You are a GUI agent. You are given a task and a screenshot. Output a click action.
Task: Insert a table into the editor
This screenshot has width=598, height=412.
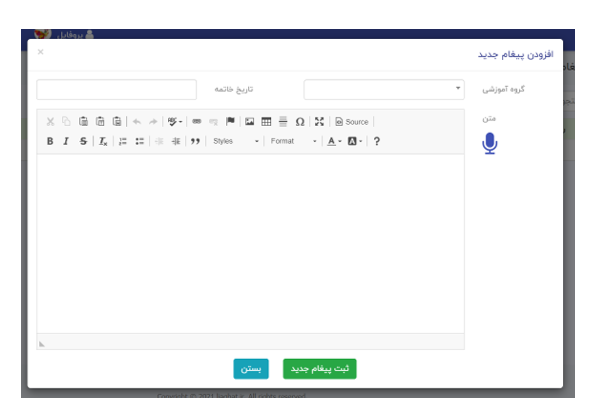click(x=266, y=122)
